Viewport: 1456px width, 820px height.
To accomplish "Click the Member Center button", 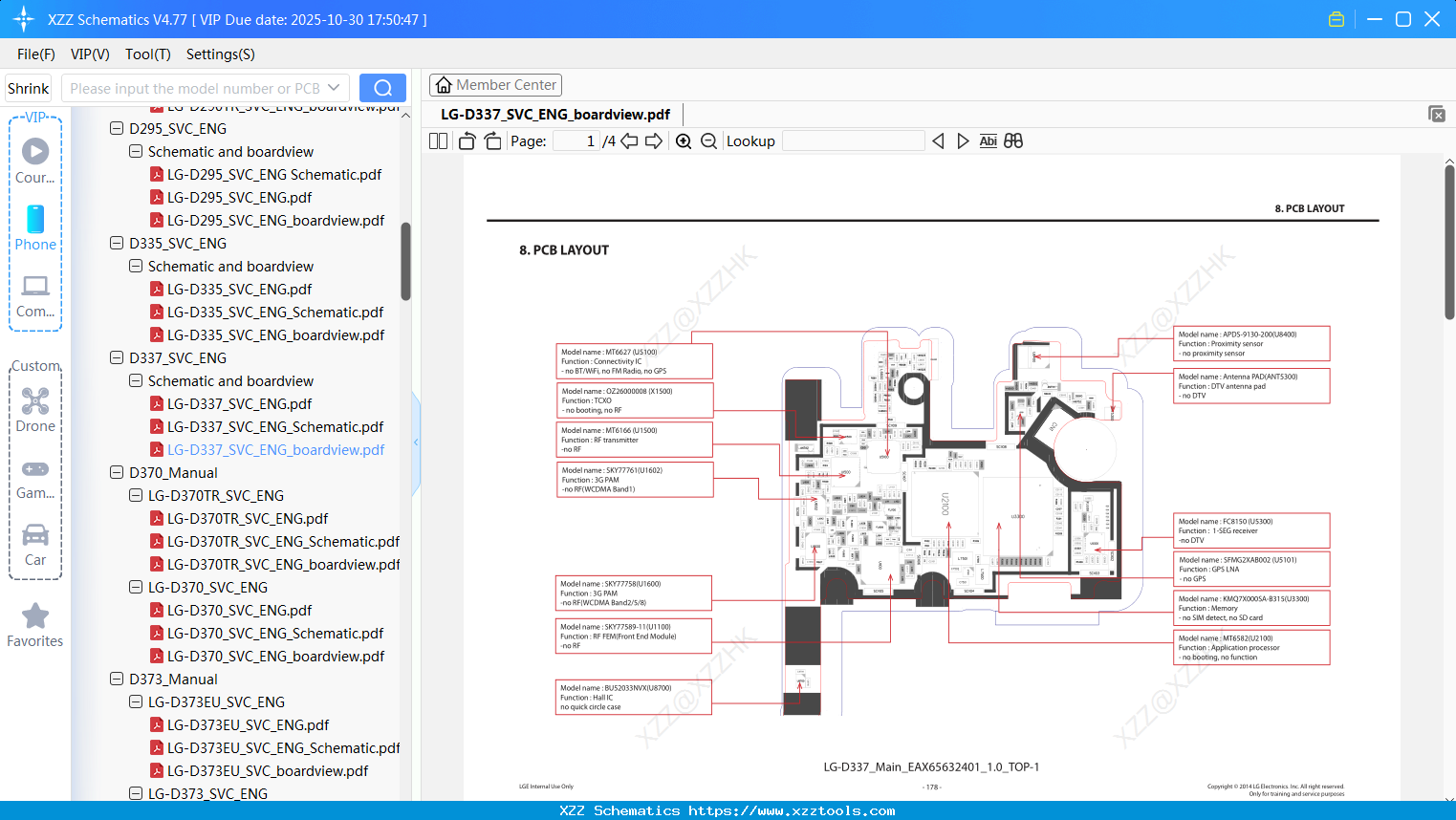I will coord(495,85).
